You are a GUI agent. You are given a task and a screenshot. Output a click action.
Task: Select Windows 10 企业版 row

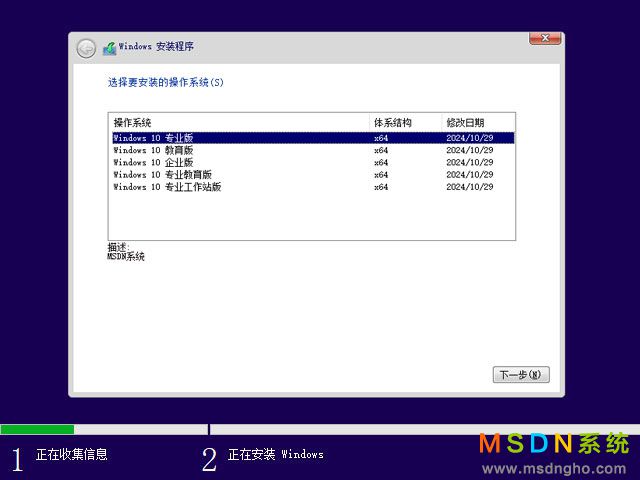(313, 162)
